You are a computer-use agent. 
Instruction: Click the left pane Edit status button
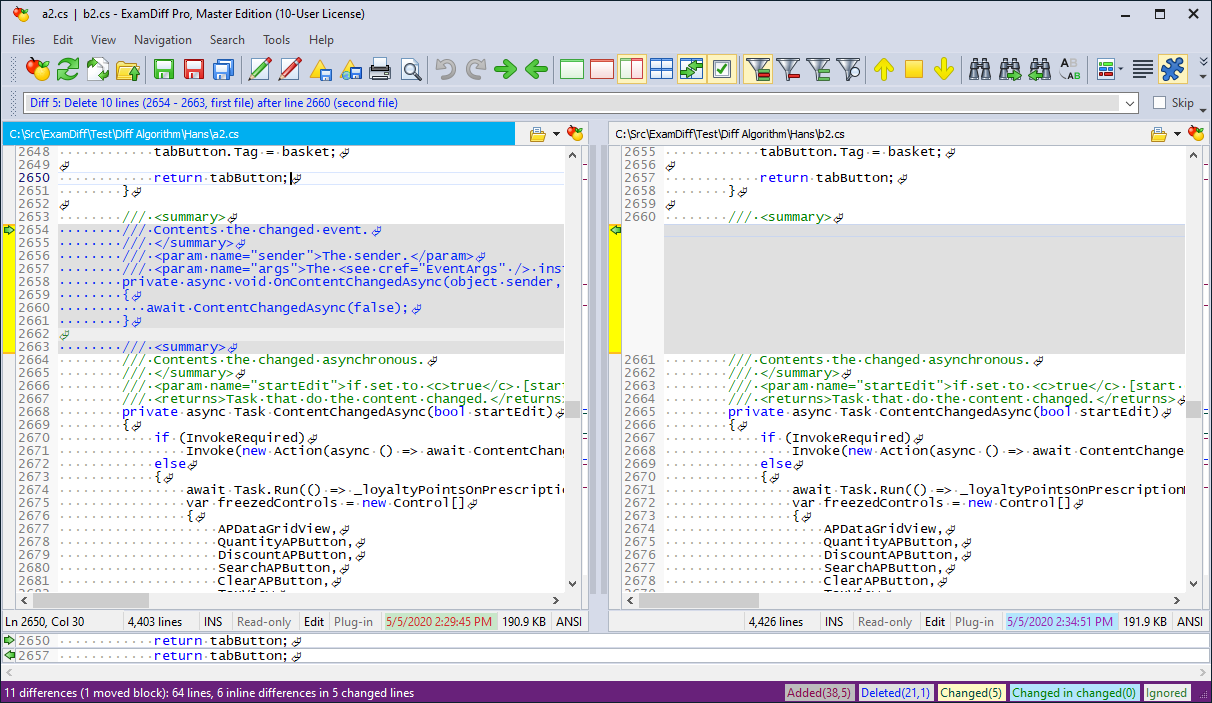tap(314, 621)
